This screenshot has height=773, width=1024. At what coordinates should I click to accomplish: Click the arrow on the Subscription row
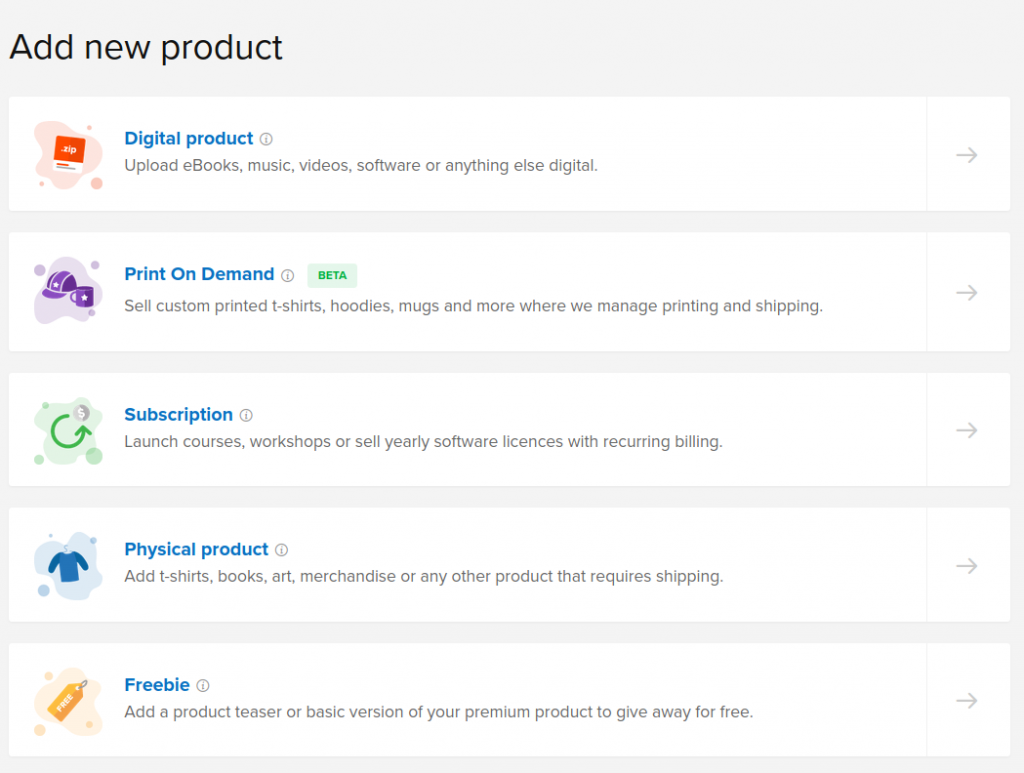point(966,430)
